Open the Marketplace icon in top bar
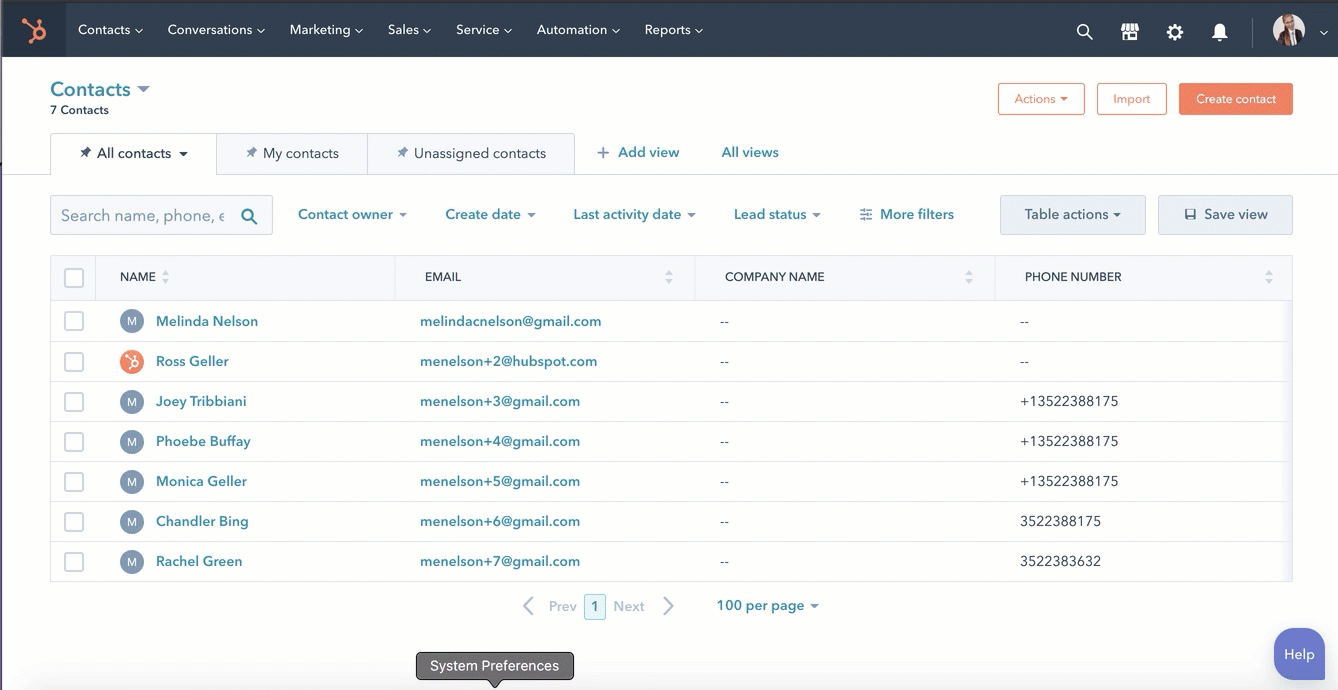The height and width of the screenshot is (690, 1338). point(1130,32)
